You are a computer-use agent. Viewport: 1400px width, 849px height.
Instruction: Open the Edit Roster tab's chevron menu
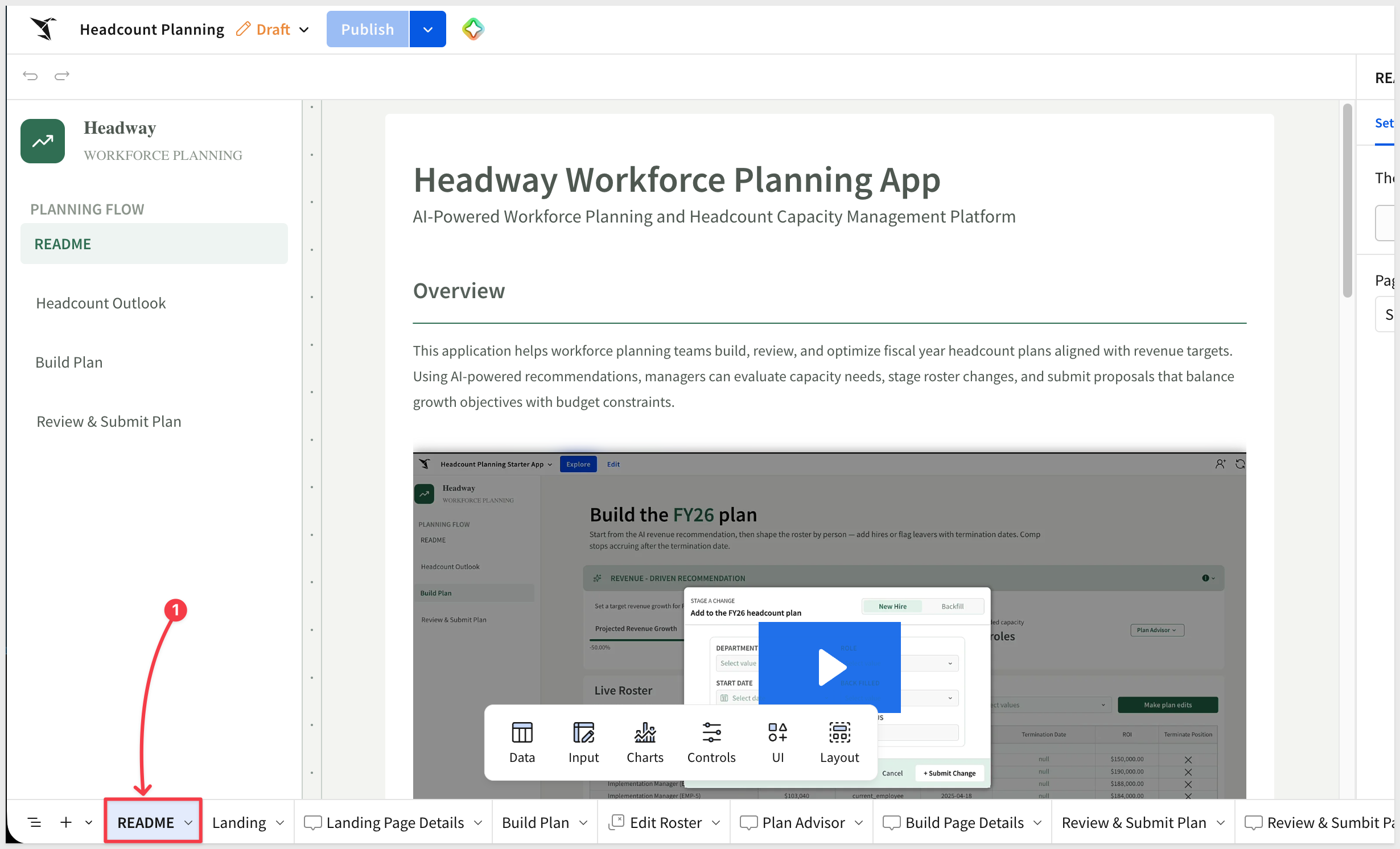716,822
